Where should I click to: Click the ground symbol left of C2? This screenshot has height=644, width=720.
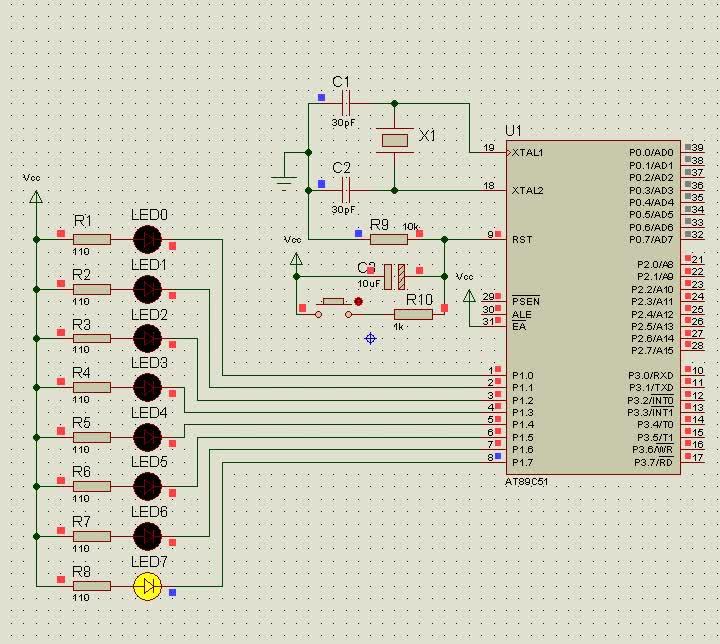284,180
